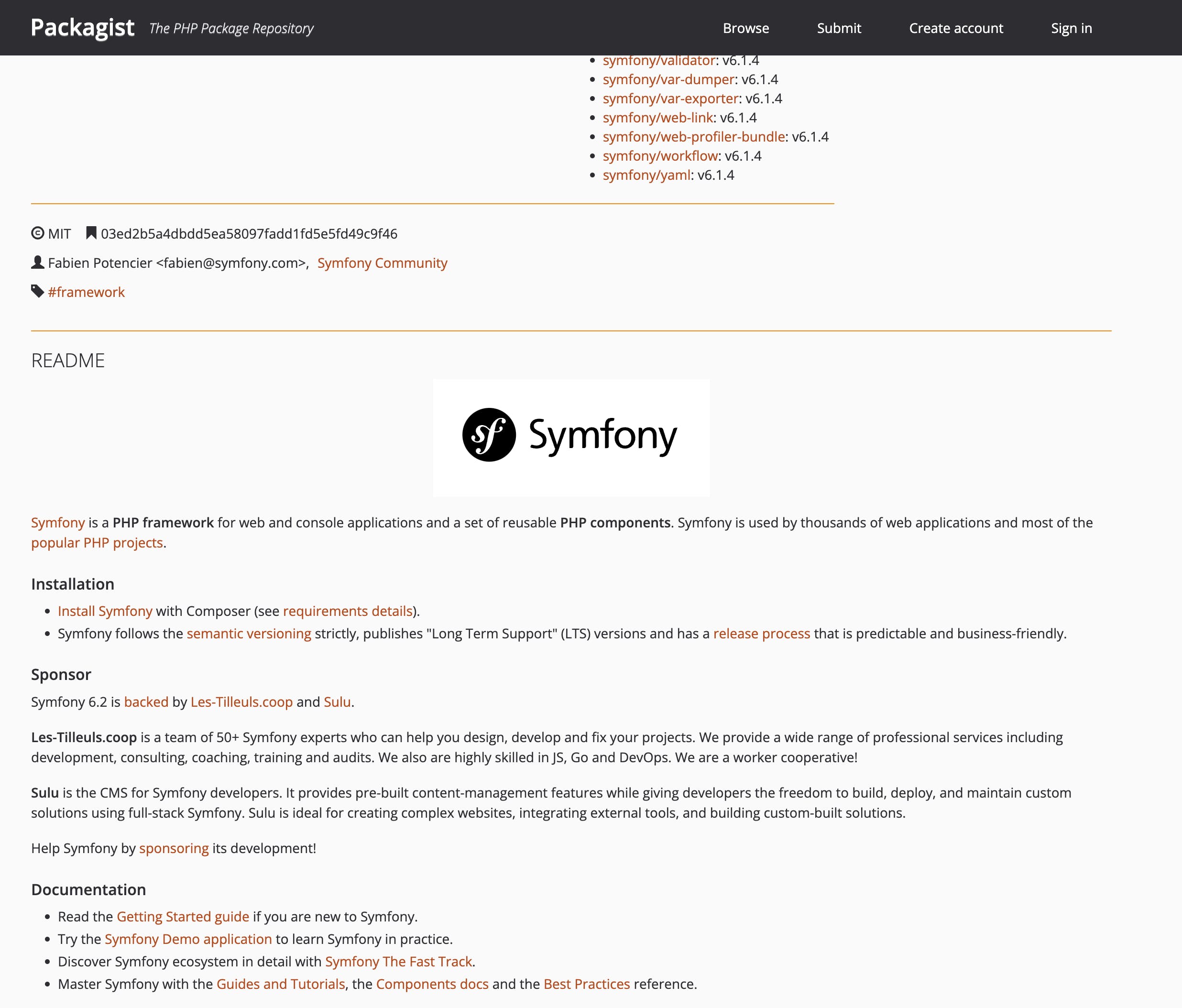Screen dimensions: 1182x1008
Task: Open the Submit page from the navigation
Action: (x=839, y=28)
